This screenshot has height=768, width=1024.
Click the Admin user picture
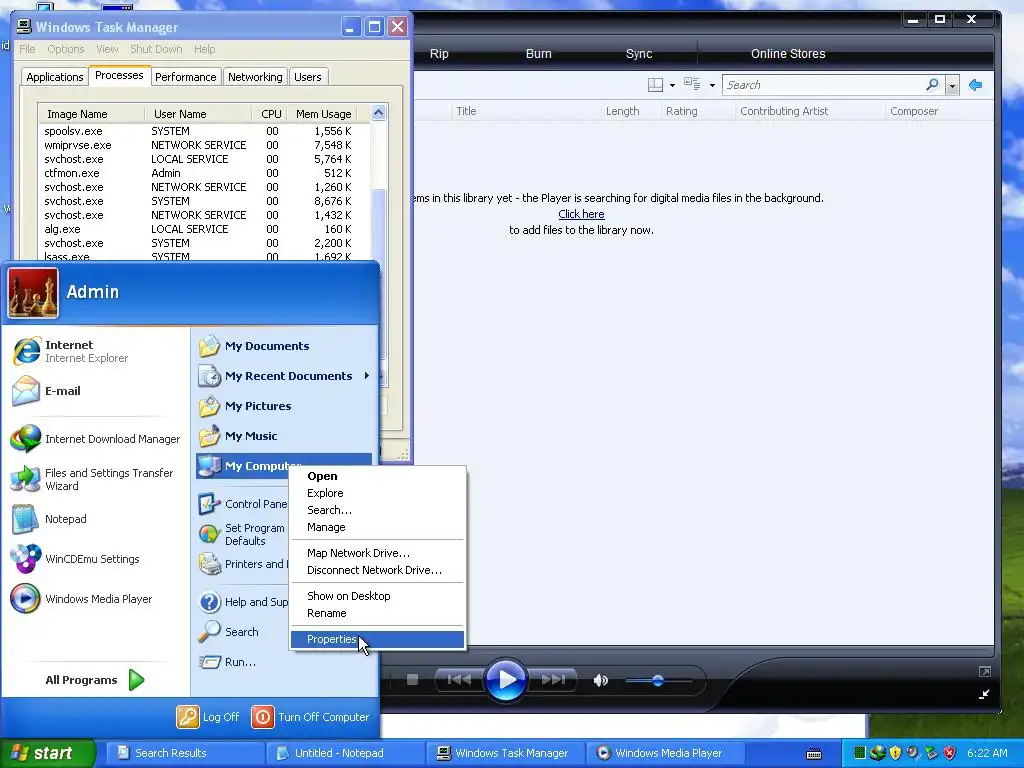33,293
